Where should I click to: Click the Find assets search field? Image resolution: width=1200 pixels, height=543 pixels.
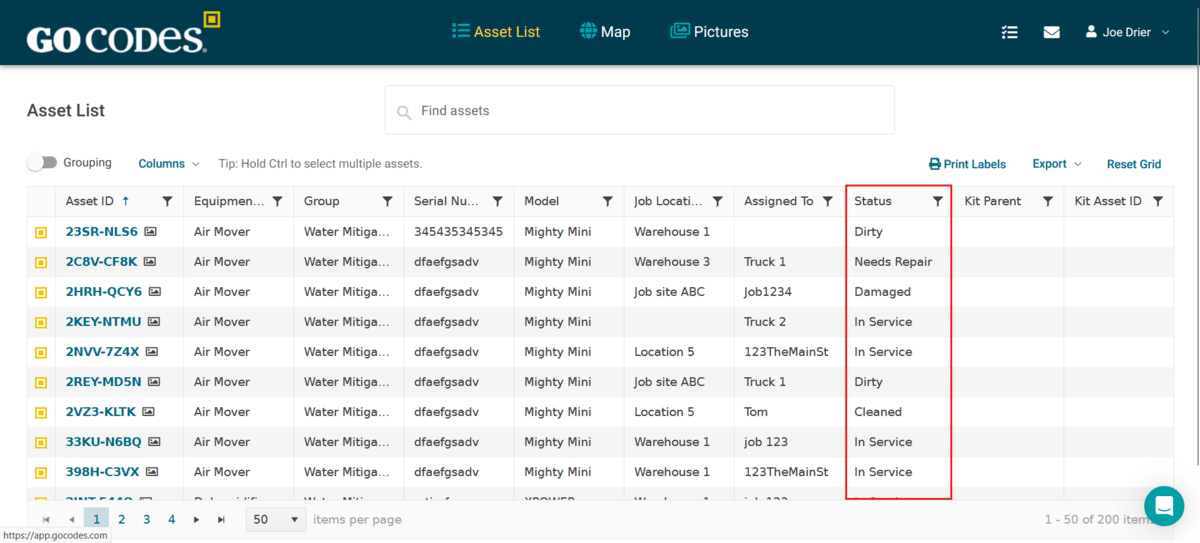click(x=640, y=110)
